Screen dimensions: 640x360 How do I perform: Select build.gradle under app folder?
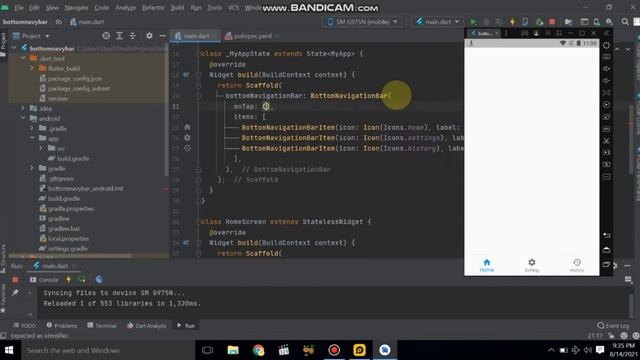(69, 158)
